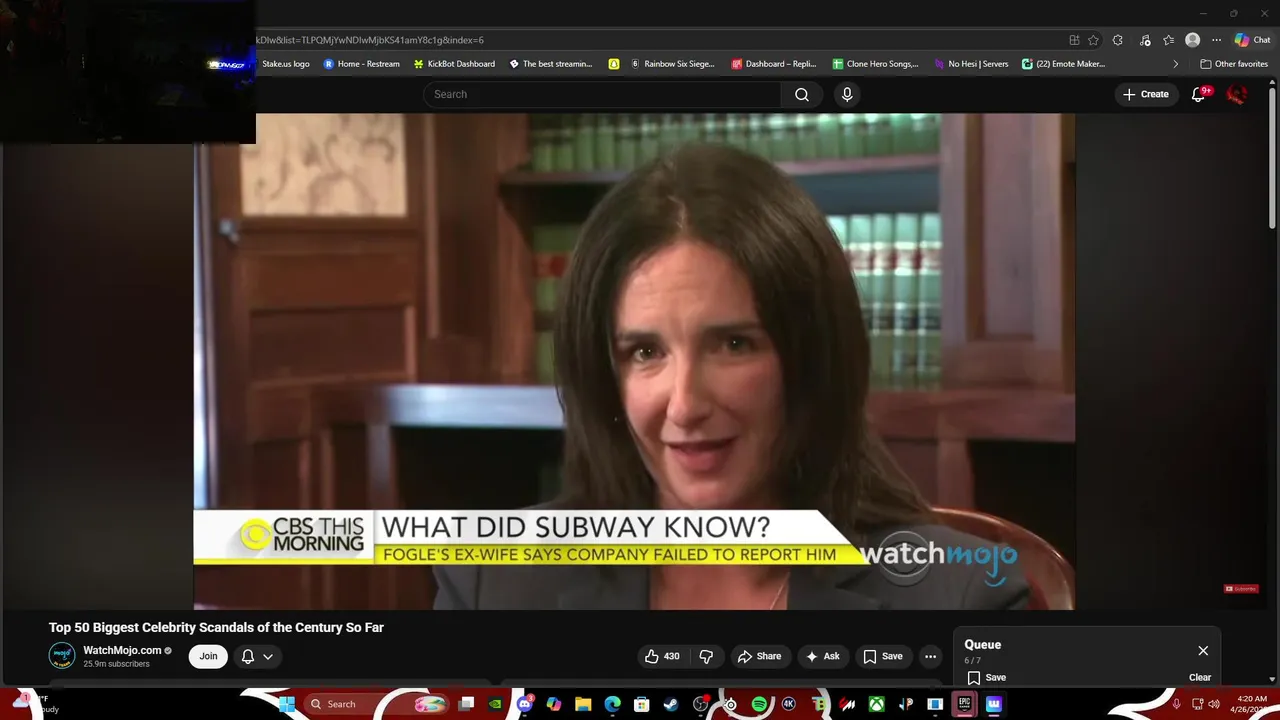Open No Hesi | Servers bookmark
This screenshot has width=1280, height=720.
click(x=971, y=64)
